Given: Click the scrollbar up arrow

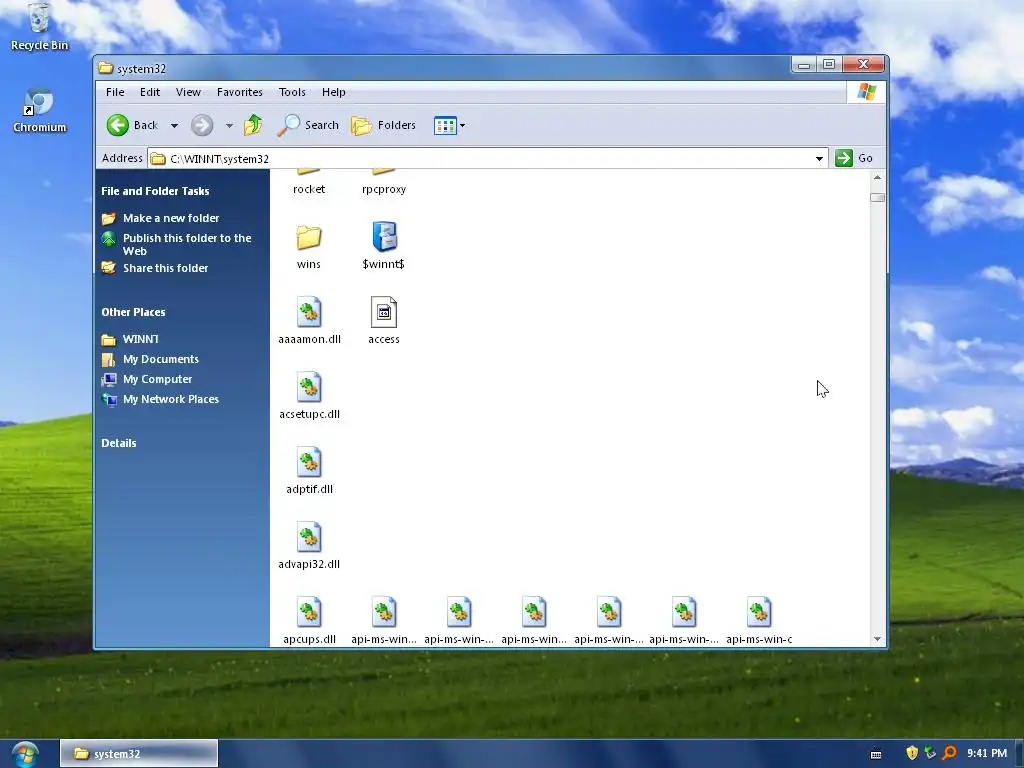Looking at the screenshot, I should click(x=877, y=177).
